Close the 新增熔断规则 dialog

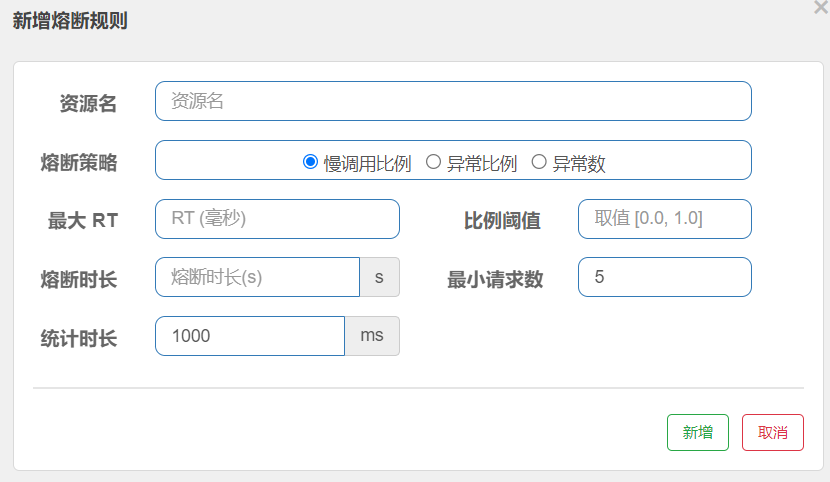[x=821, y=7]
